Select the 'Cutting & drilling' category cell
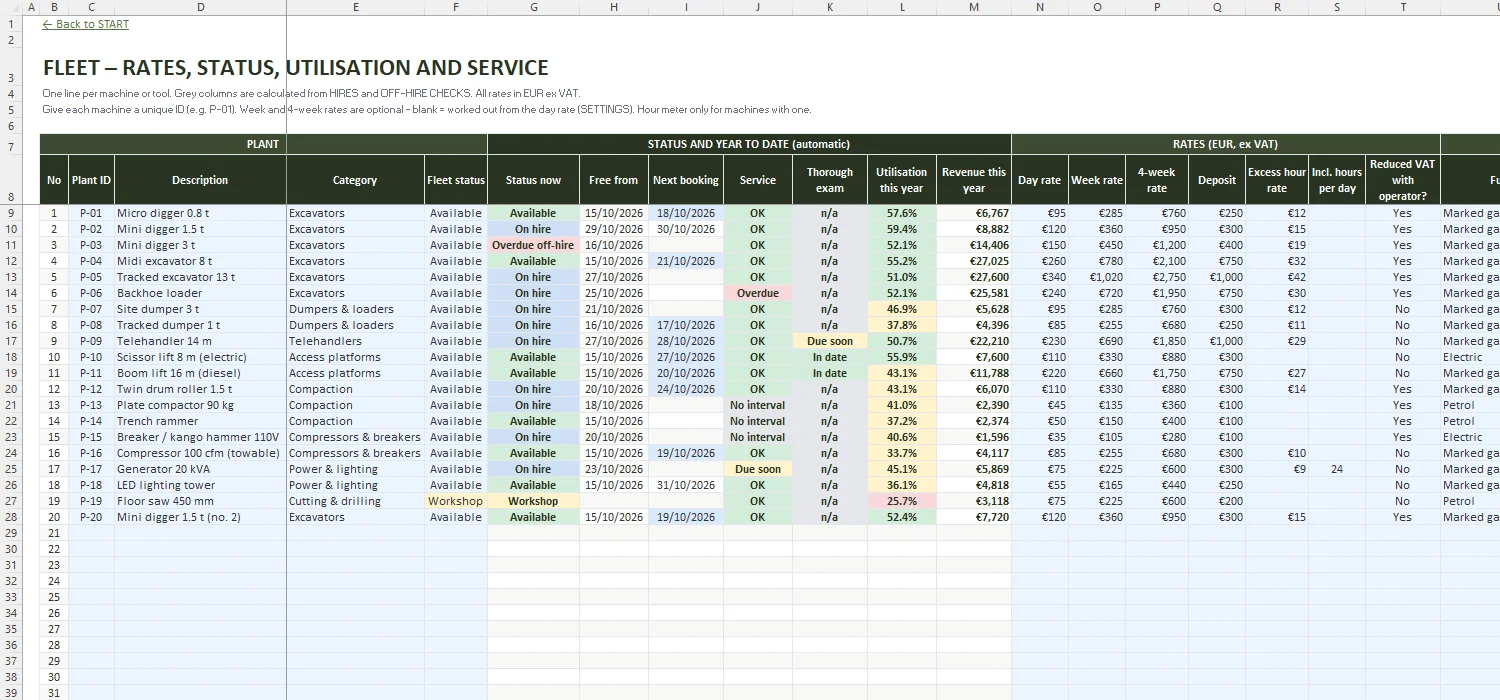Image resolution: width=1500 pixels, height=700 pixels. 355,501
